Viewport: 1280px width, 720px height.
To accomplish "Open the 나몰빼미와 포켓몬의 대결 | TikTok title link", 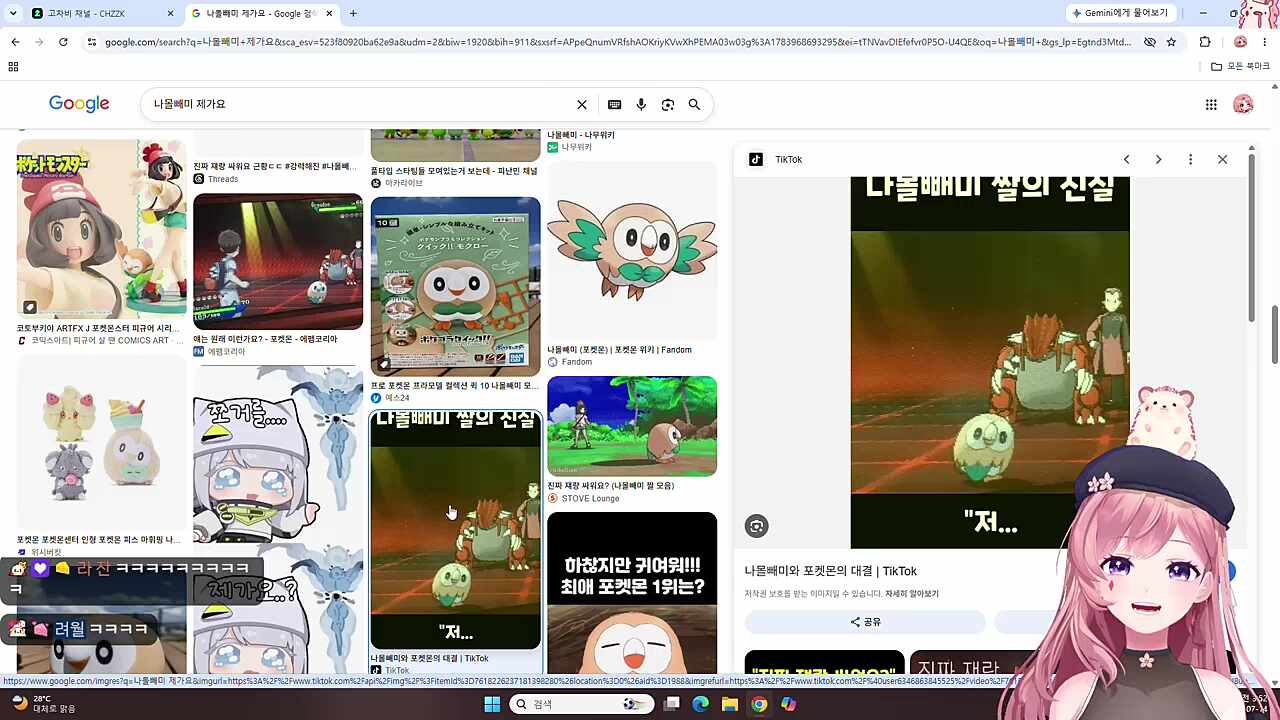I will pyautogui.click(x=831, y=571).
